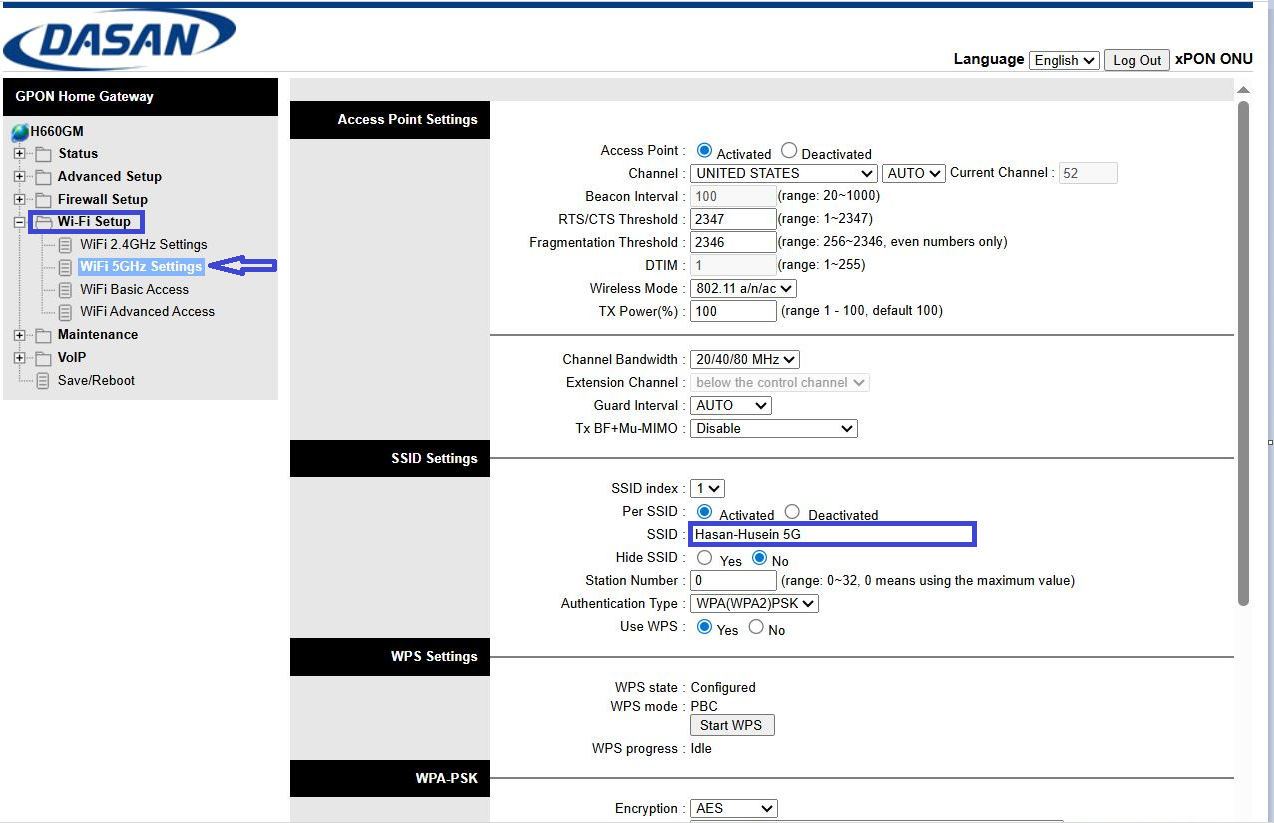Click the H660GM globe icon

[x=20, y=132]
